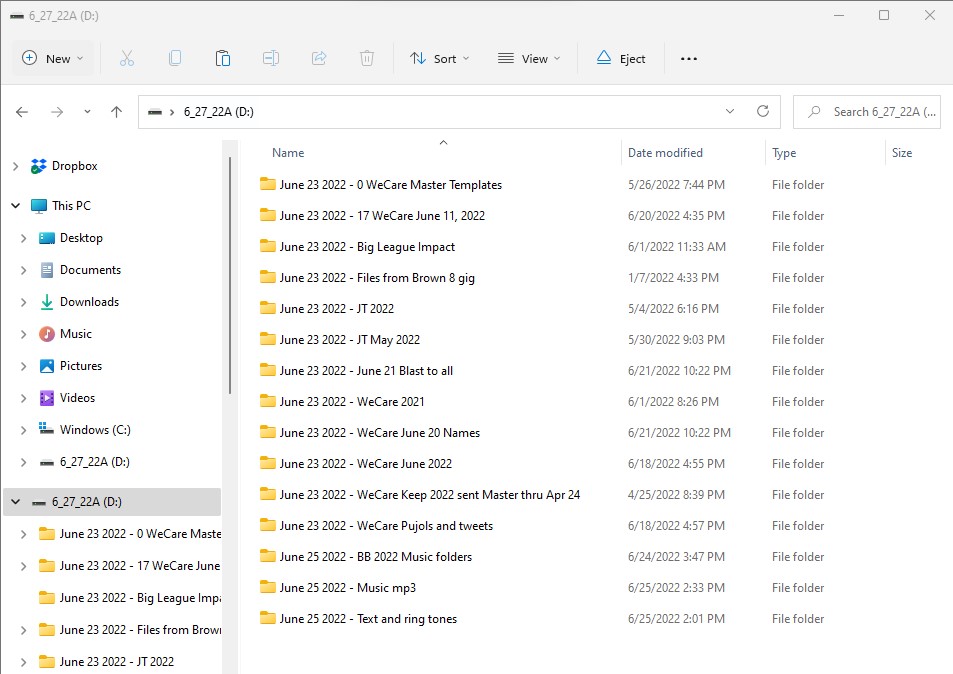953x674 pixels.
Task: Open the New item dropdown
Action: [53, 58]
